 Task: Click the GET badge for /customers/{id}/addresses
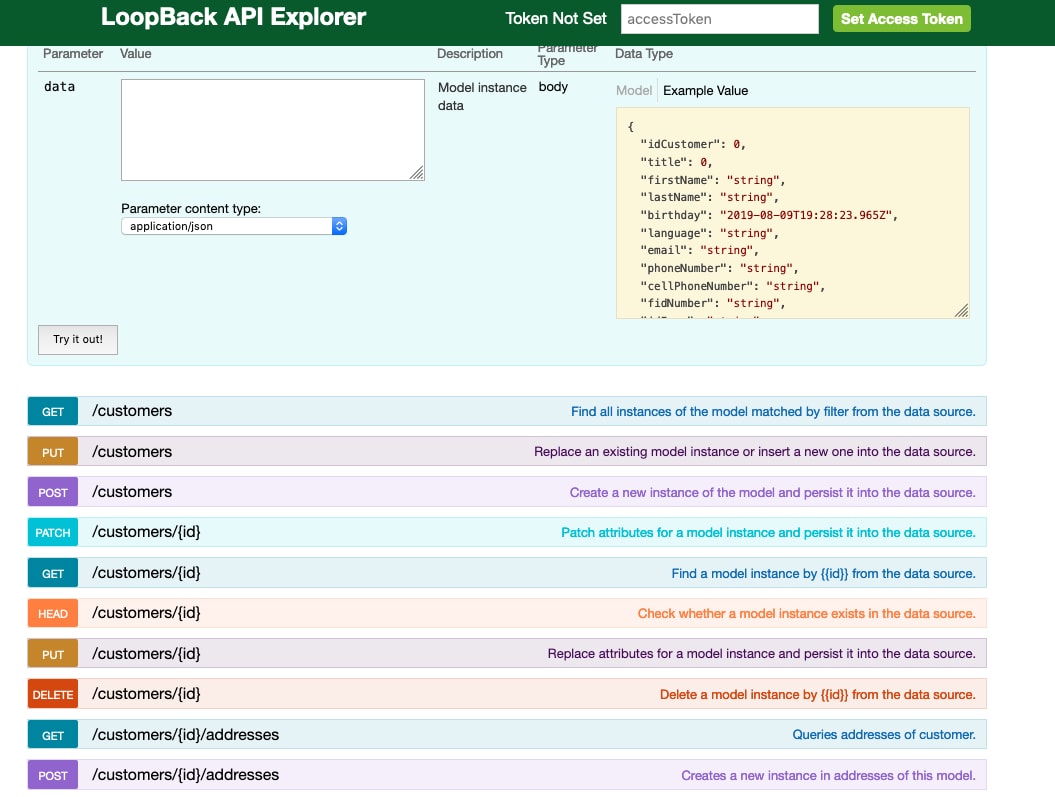(52, 735)
